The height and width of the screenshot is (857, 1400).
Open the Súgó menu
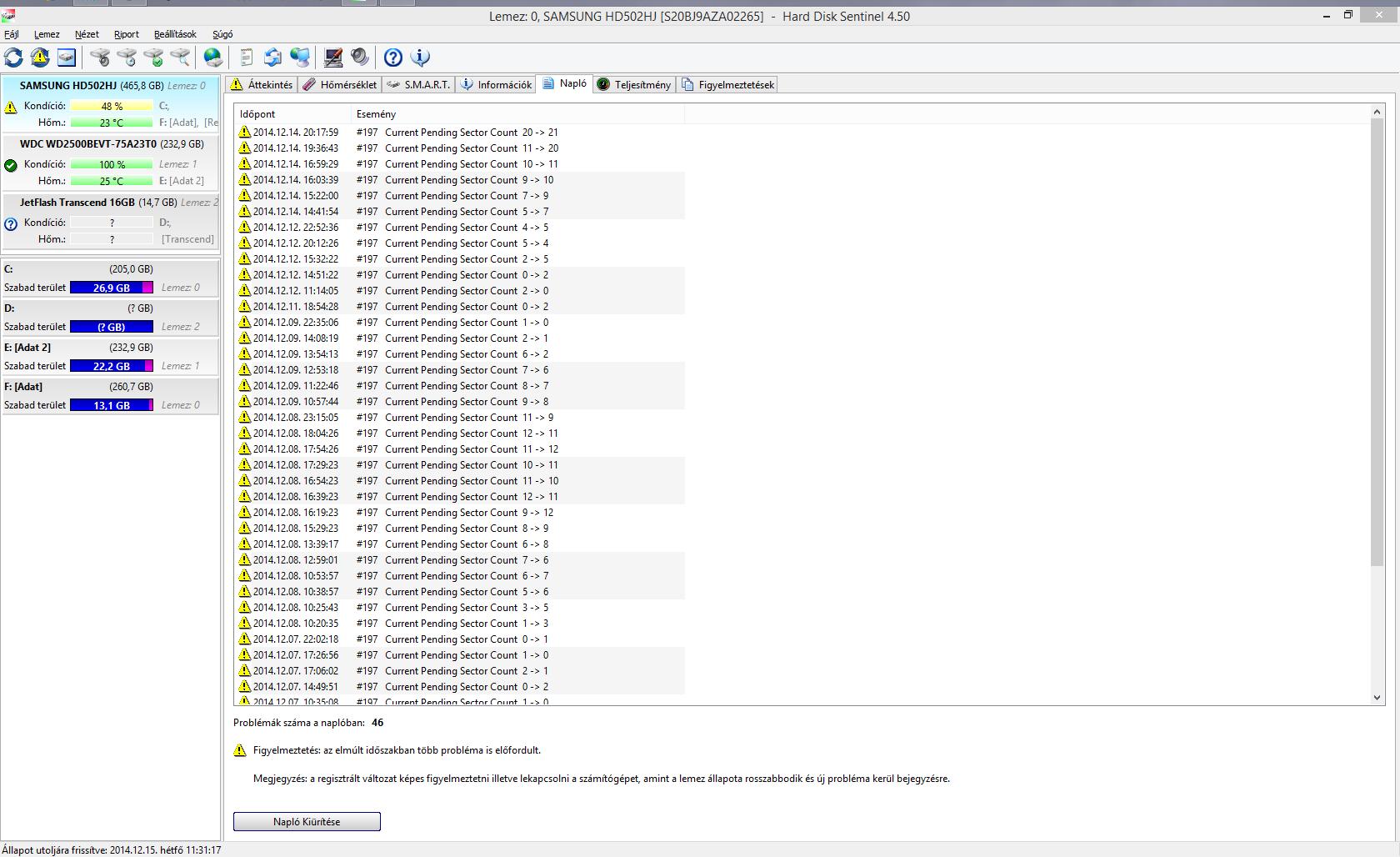(x=222, y=34)
